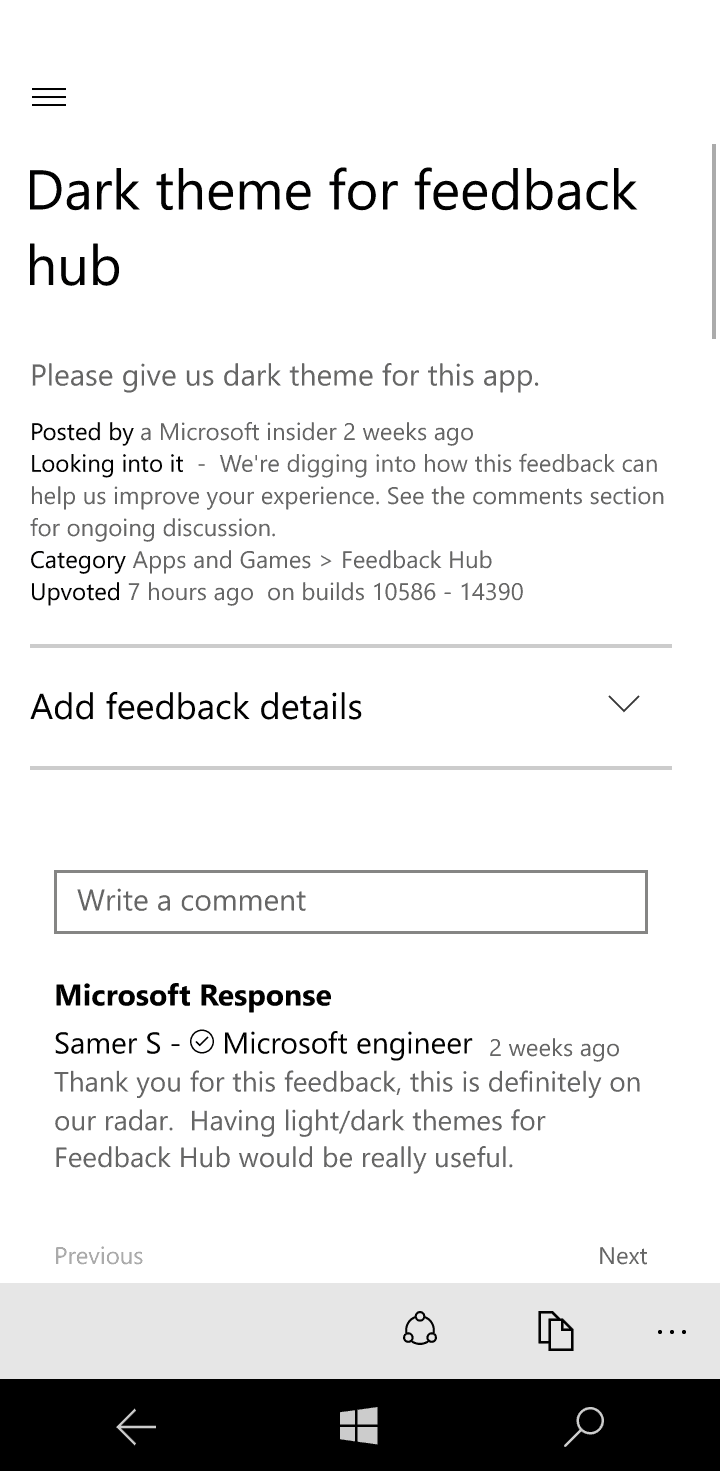Click the Add feedback details heading
This screenshot has width=720, height=1471.
(x=197, y=707)
